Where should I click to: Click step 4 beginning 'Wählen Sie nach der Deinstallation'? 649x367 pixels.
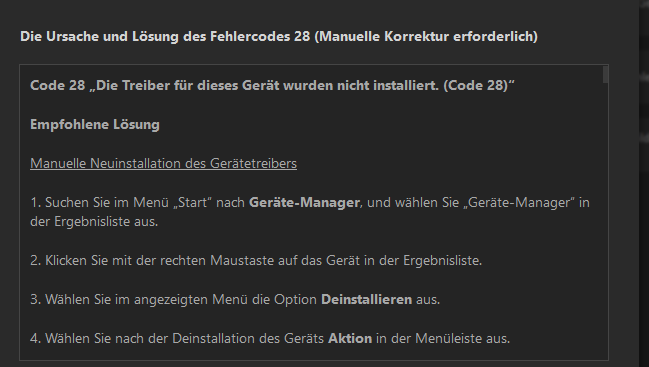click(270, 338)
